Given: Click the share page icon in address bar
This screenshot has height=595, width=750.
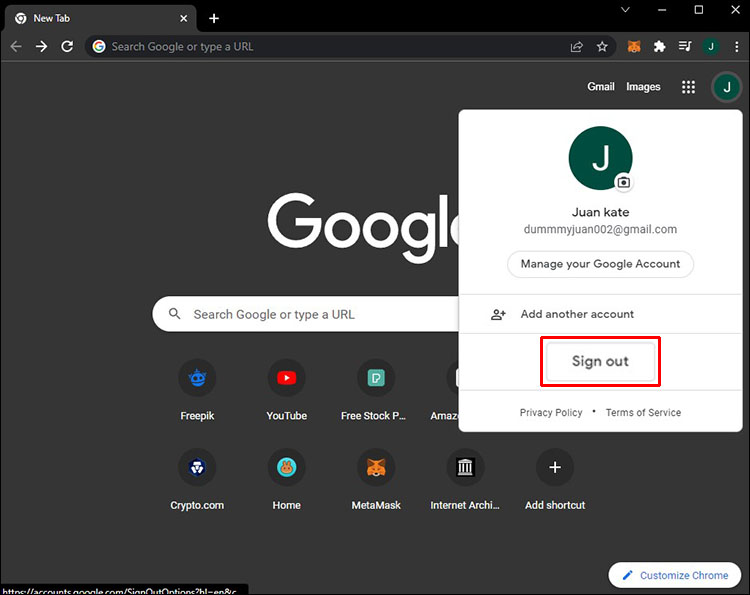Looking at the screenshot, I should 577,46.
